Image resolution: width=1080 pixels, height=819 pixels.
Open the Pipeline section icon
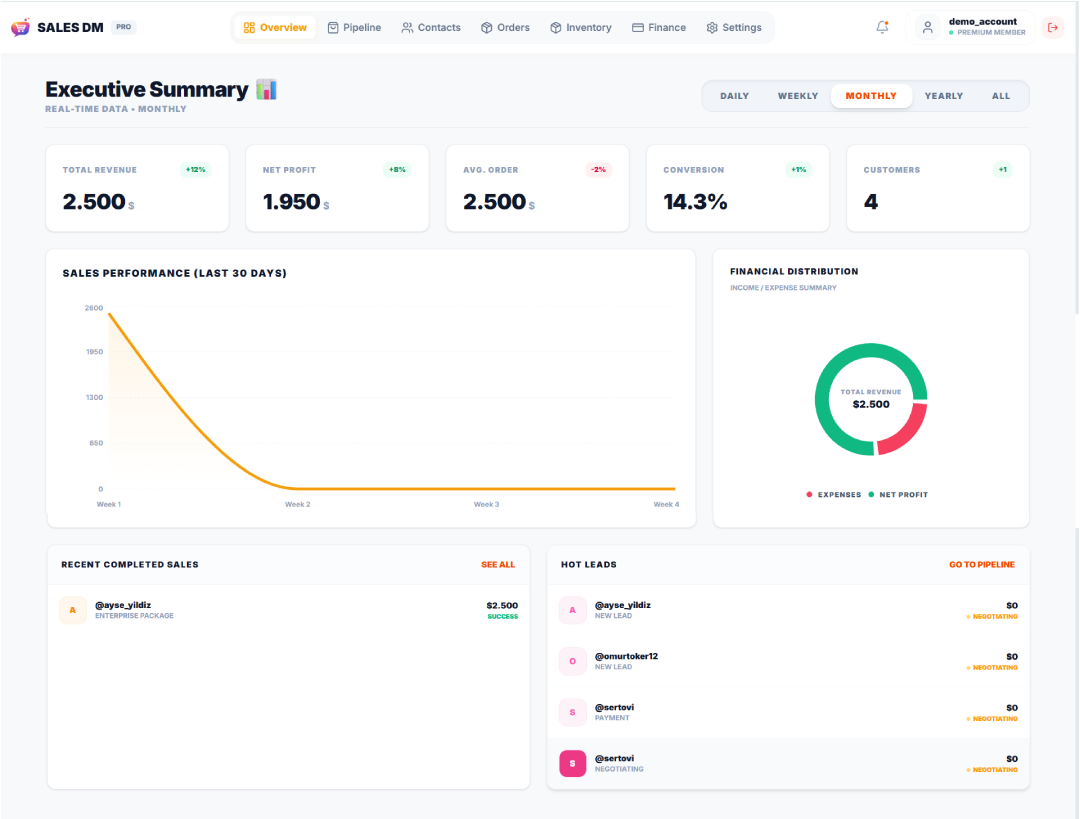(331, 27)
